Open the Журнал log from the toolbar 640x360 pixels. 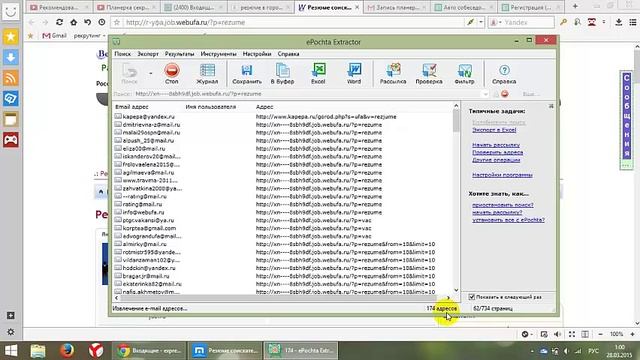pyautogui.click(x=207, y=73)
